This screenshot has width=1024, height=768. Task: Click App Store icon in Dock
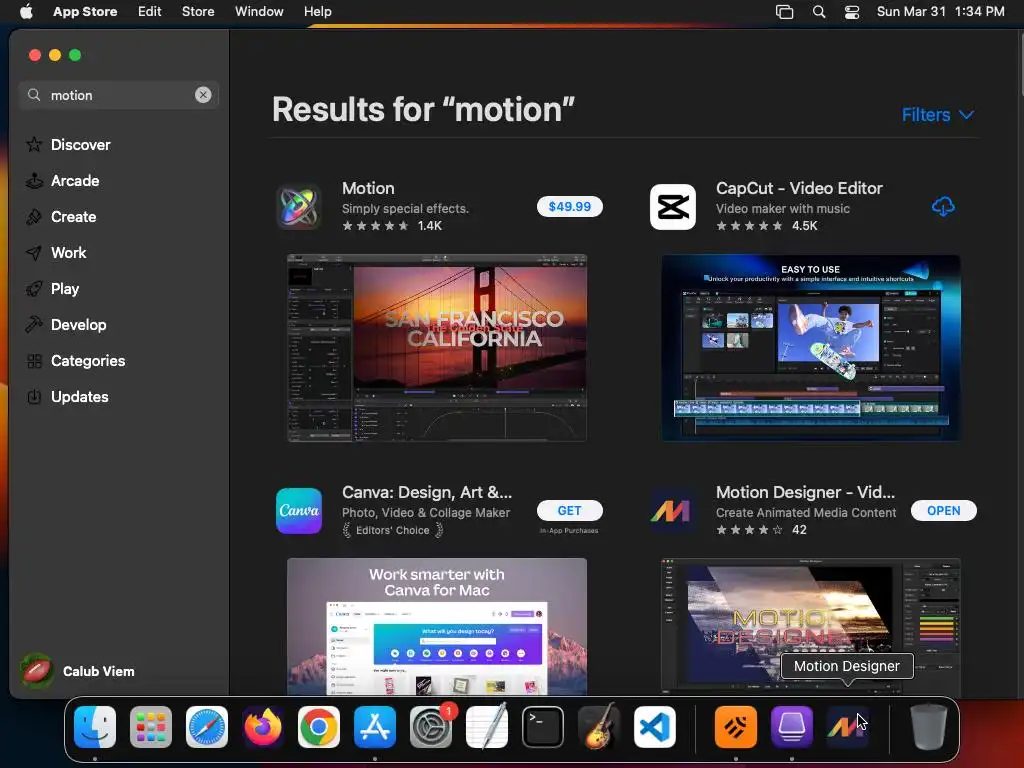point(375,727)
